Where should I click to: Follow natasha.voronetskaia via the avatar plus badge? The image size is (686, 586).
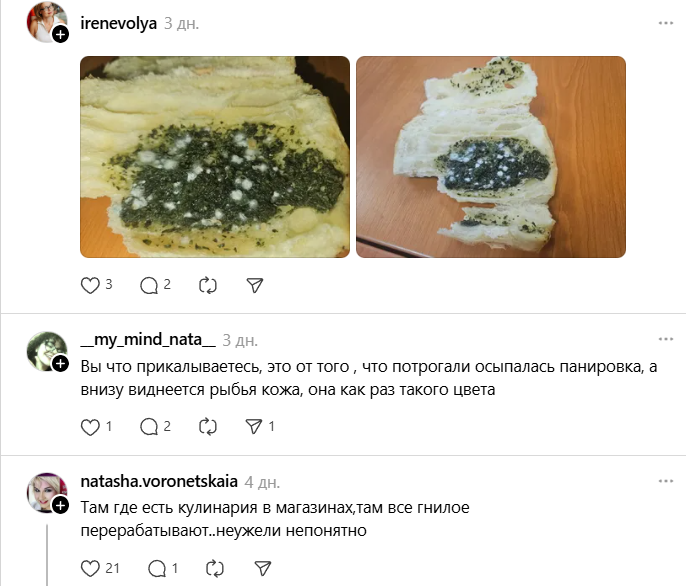60,505
